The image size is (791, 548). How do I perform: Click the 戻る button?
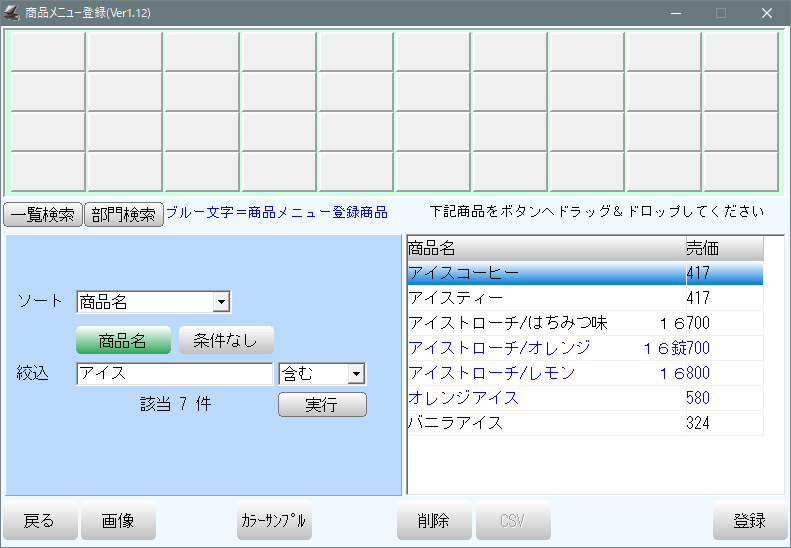(x=40, y=521)
